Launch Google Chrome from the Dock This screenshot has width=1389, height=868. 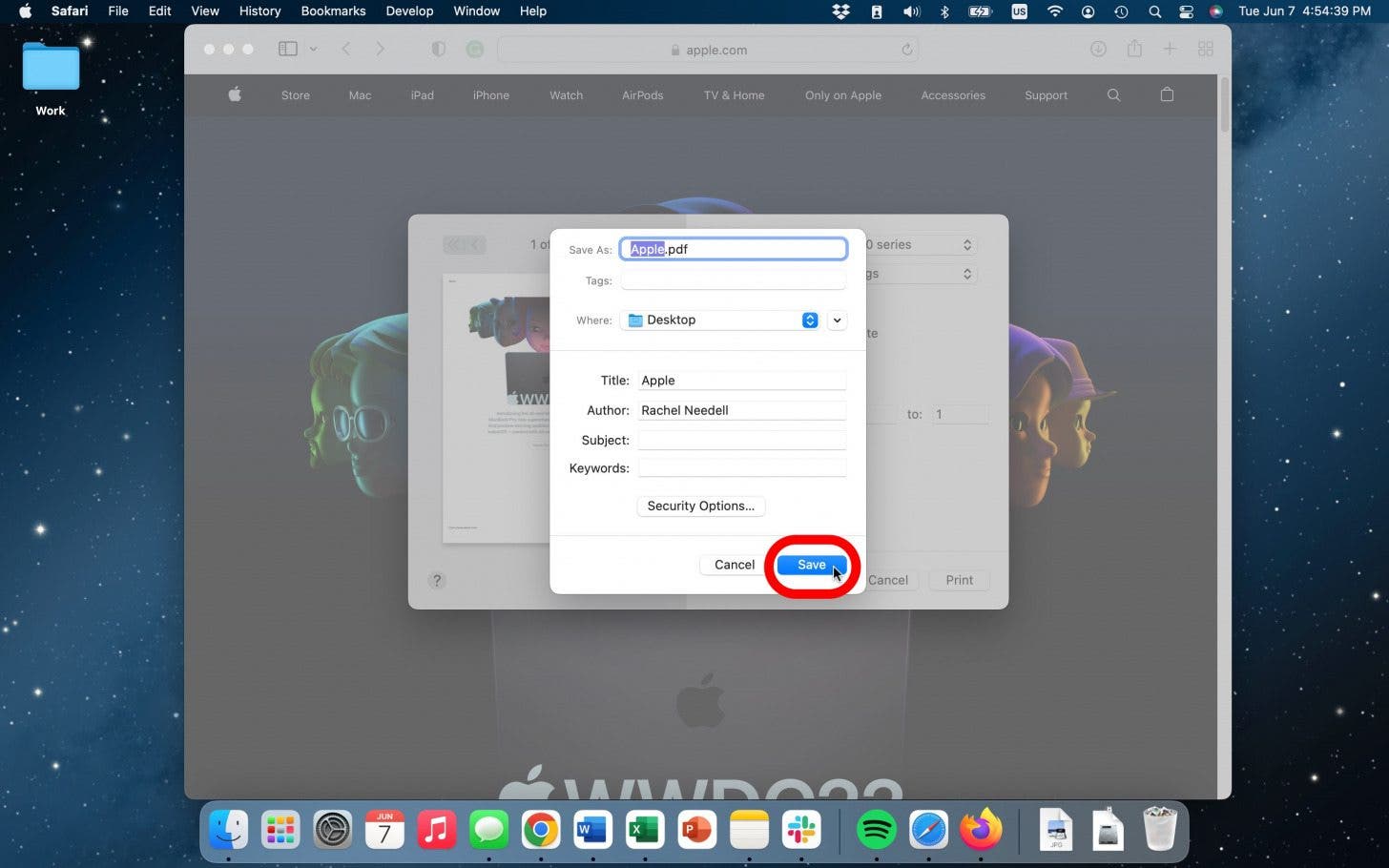pos(541,830)
